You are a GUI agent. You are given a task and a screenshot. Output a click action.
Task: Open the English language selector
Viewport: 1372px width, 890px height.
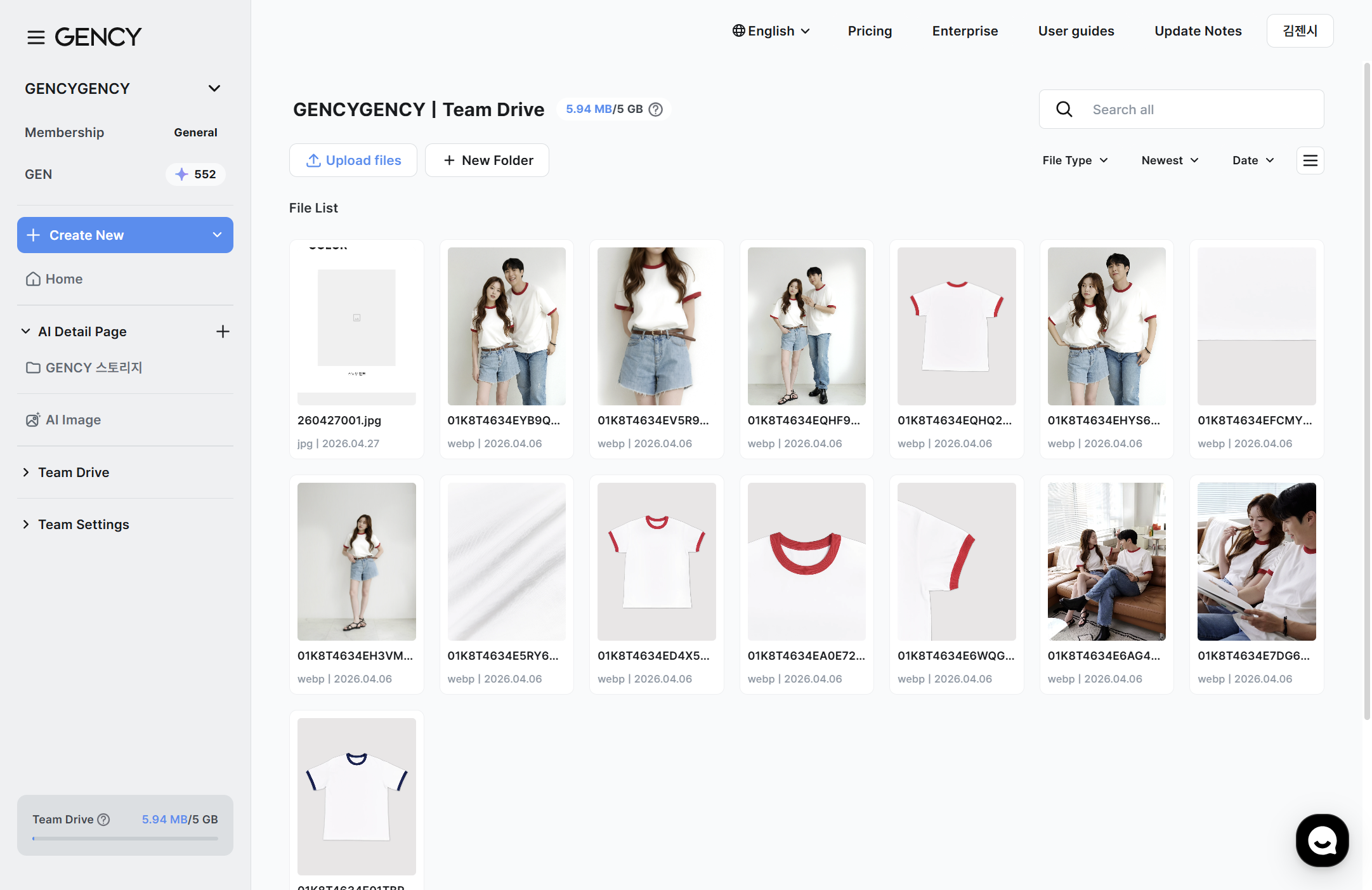pyautogui.click(x=771, y=31)
